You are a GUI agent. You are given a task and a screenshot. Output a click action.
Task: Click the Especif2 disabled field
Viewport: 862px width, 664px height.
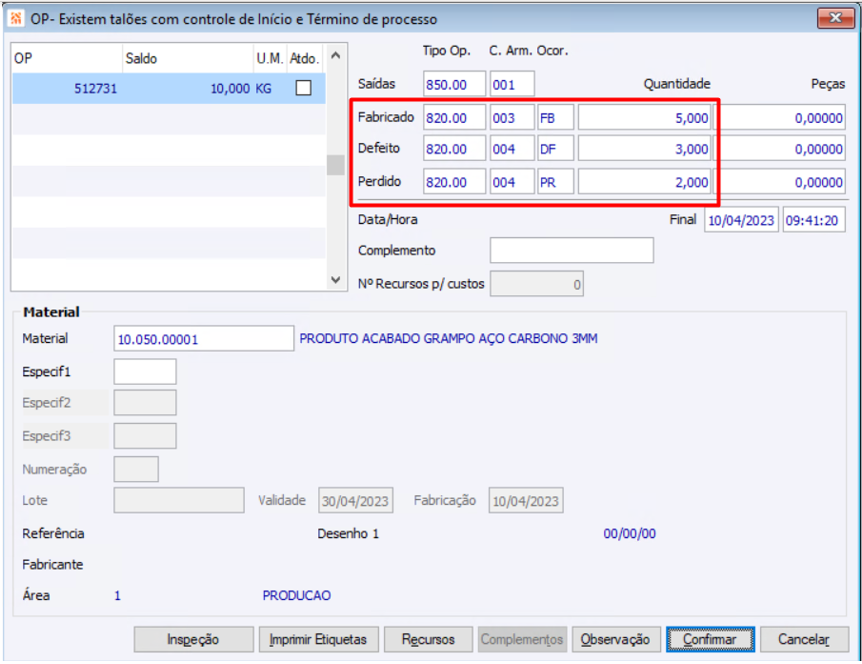pyautogui.click(x=145, y=403)
